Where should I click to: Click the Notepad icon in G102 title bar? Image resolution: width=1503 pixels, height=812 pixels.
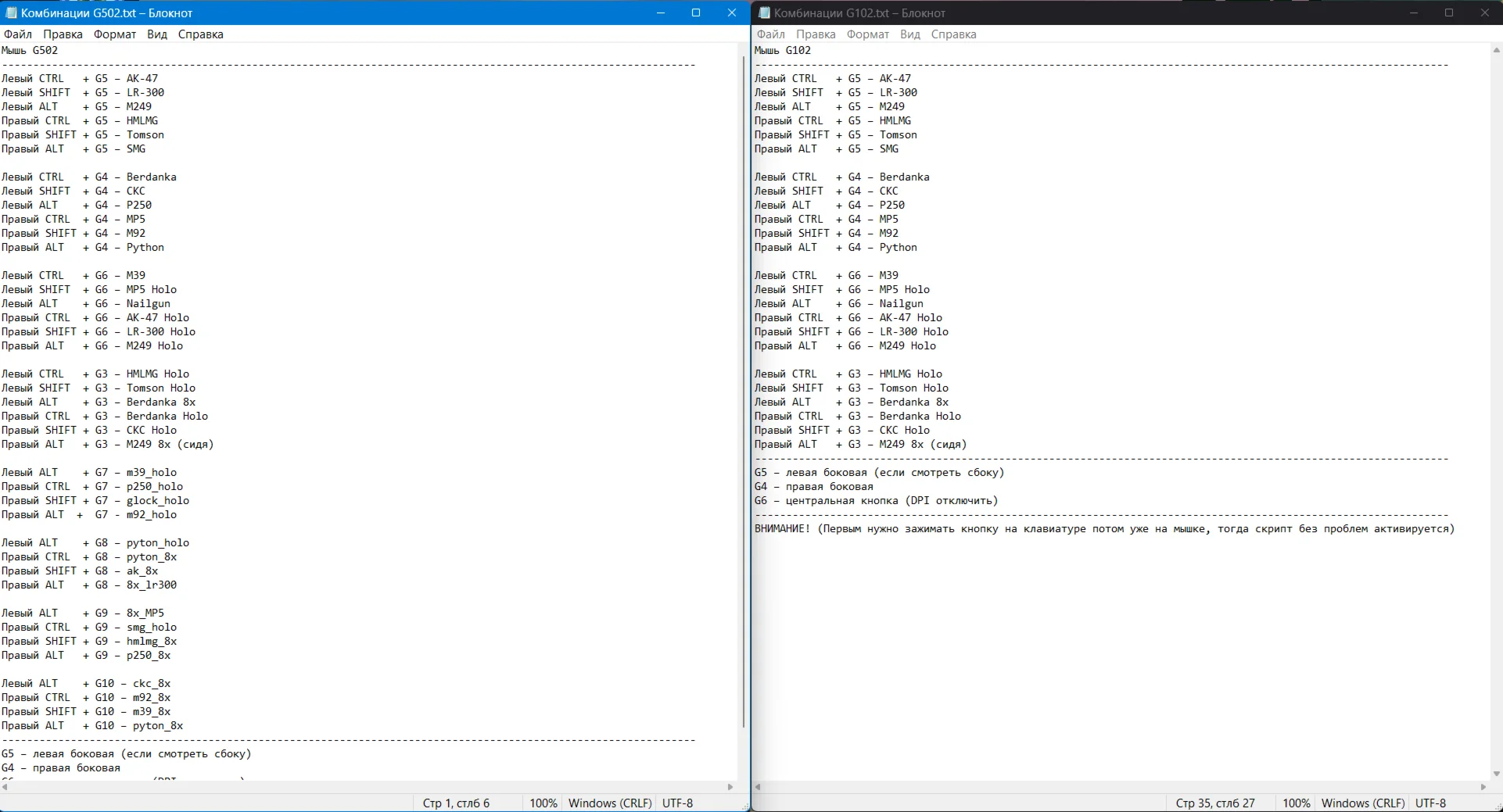(x=764, y=13)
